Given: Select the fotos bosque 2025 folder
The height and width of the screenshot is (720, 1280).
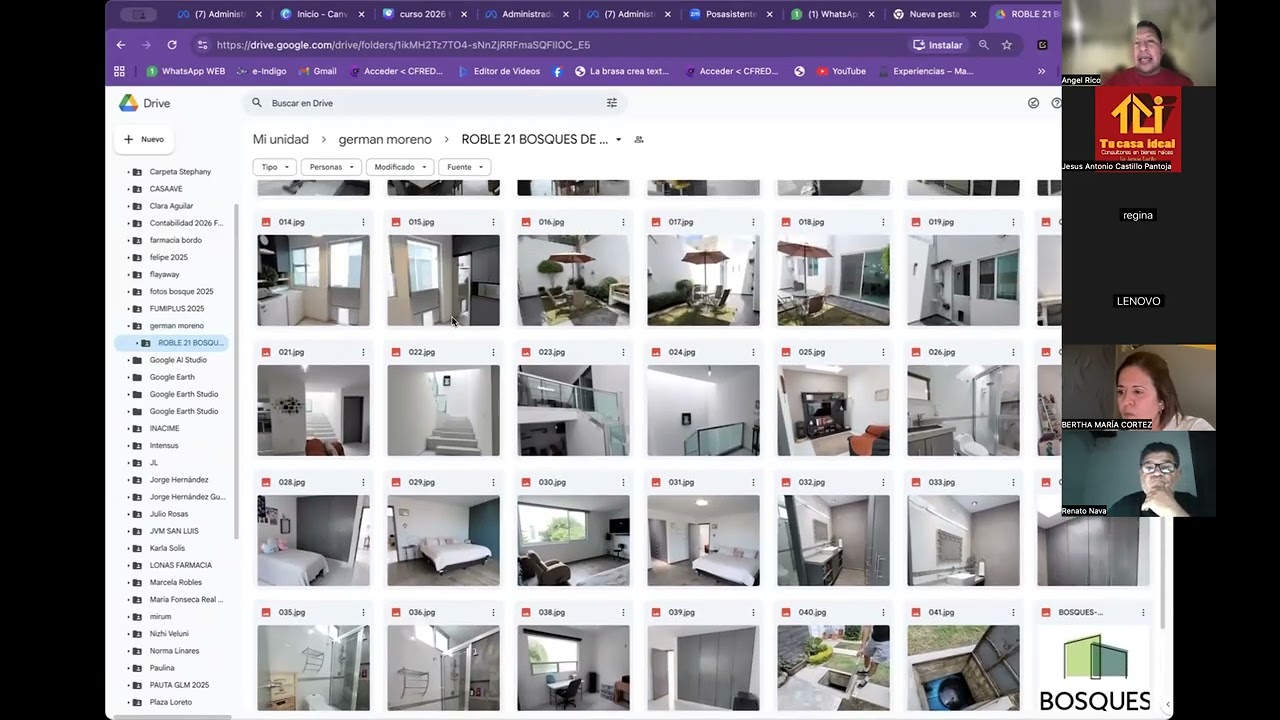Looking at the screenshot, I should coord(181,292).
